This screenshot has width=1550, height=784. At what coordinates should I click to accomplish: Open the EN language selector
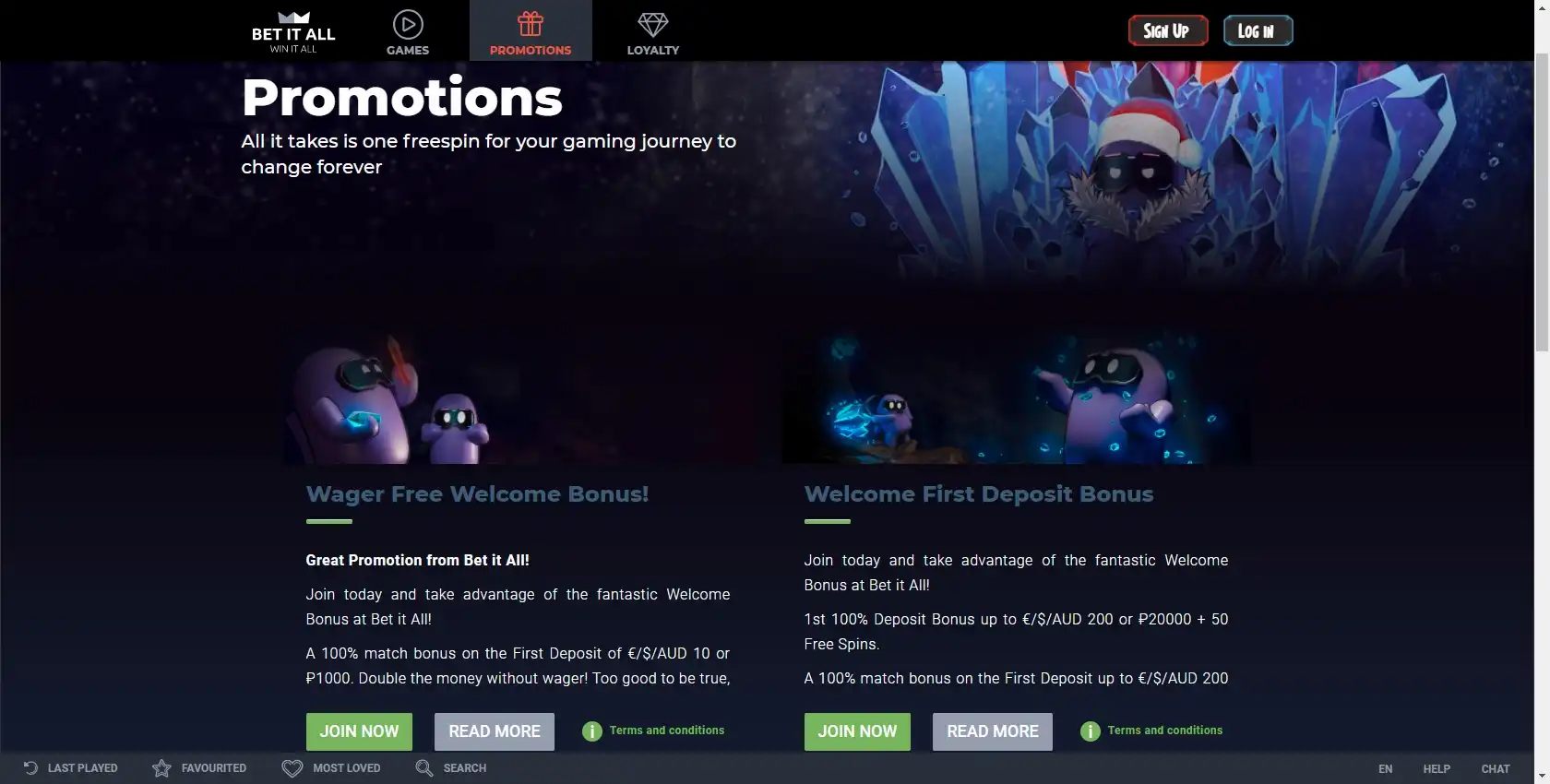[1386, 768]
